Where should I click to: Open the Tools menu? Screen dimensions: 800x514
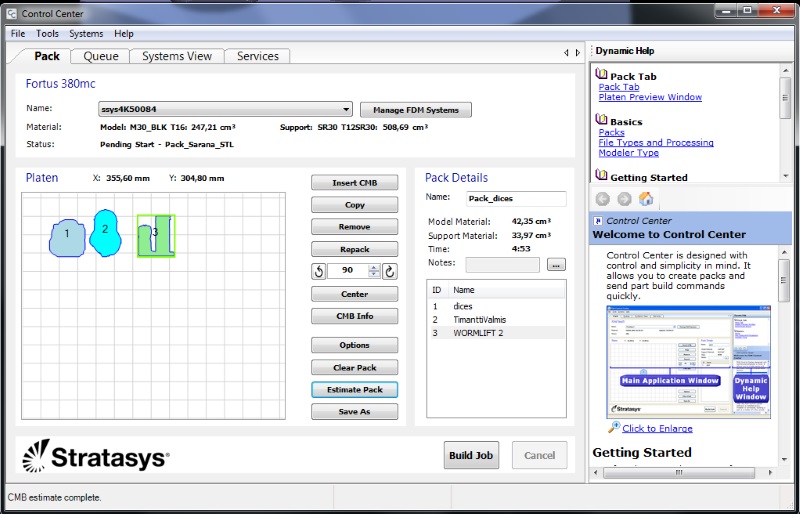[x=47, y=34]
